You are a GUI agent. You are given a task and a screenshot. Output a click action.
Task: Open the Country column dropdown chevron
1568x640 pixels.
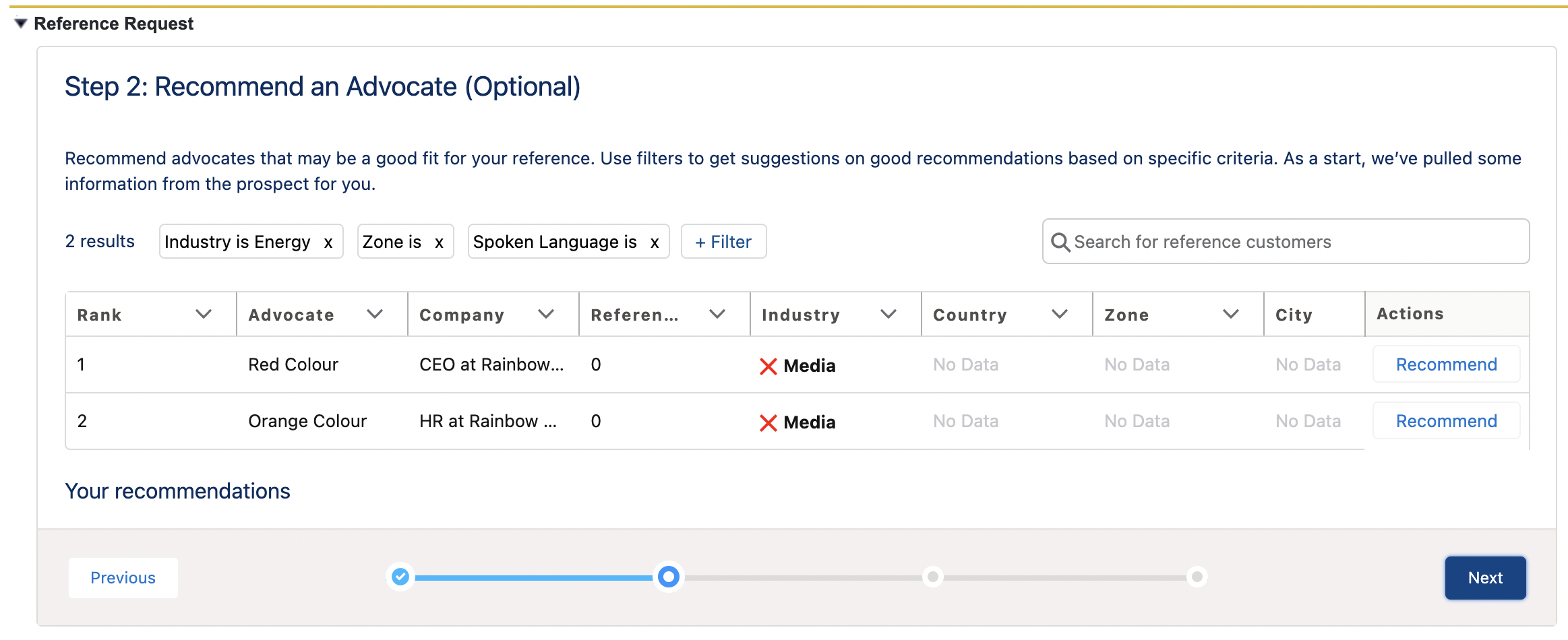[x=1060, y=314]
